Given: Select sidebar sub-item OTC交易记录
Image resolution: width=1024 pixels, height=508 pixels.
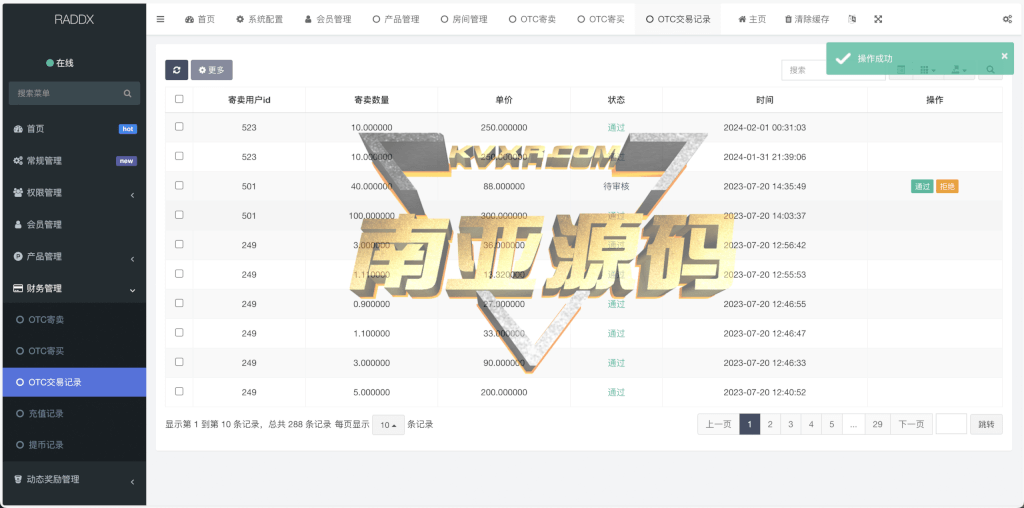Looking at the screenshot, I should click(73, 383).
